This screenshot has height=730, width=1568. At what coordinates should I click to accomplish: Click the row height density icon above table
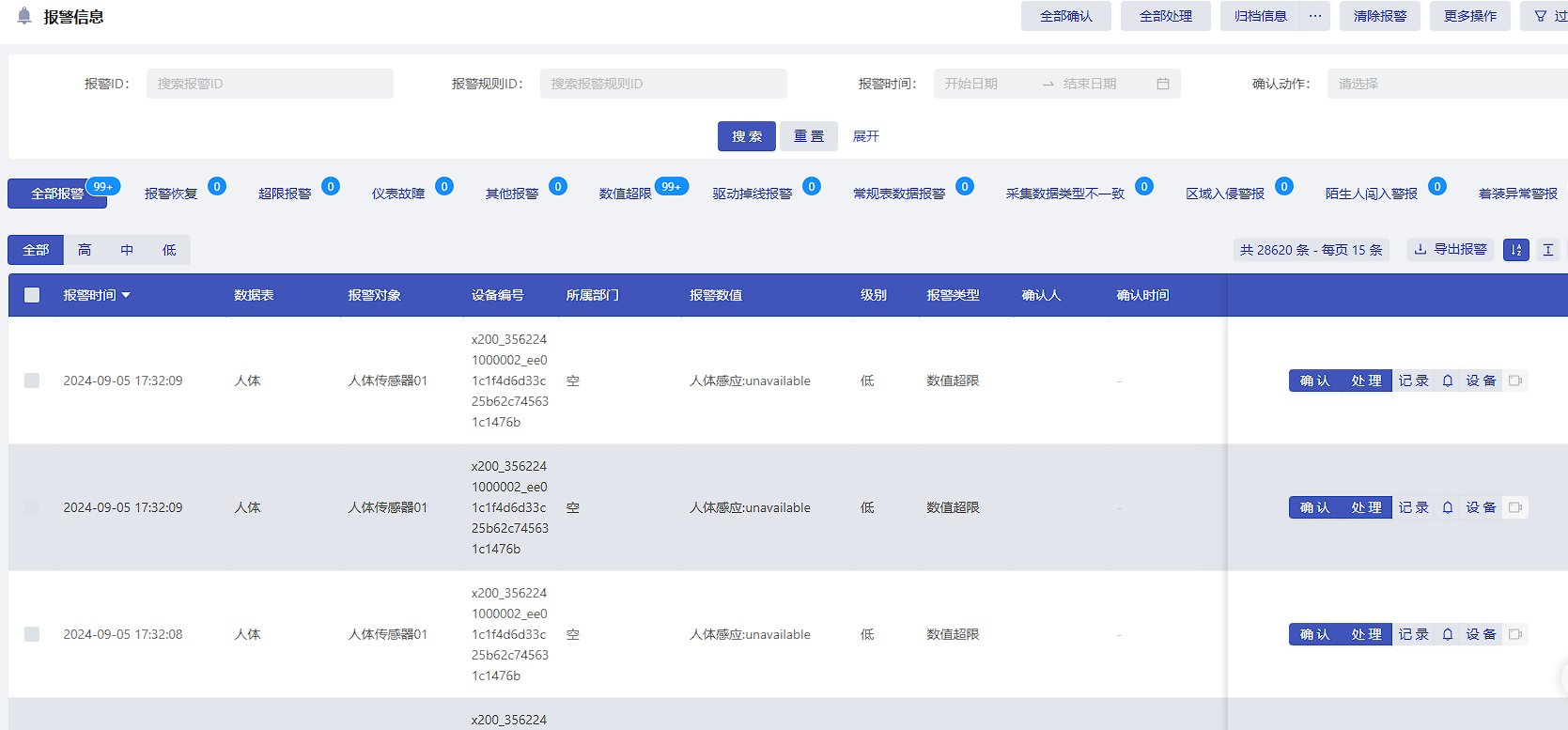(x=1548, y=250)
